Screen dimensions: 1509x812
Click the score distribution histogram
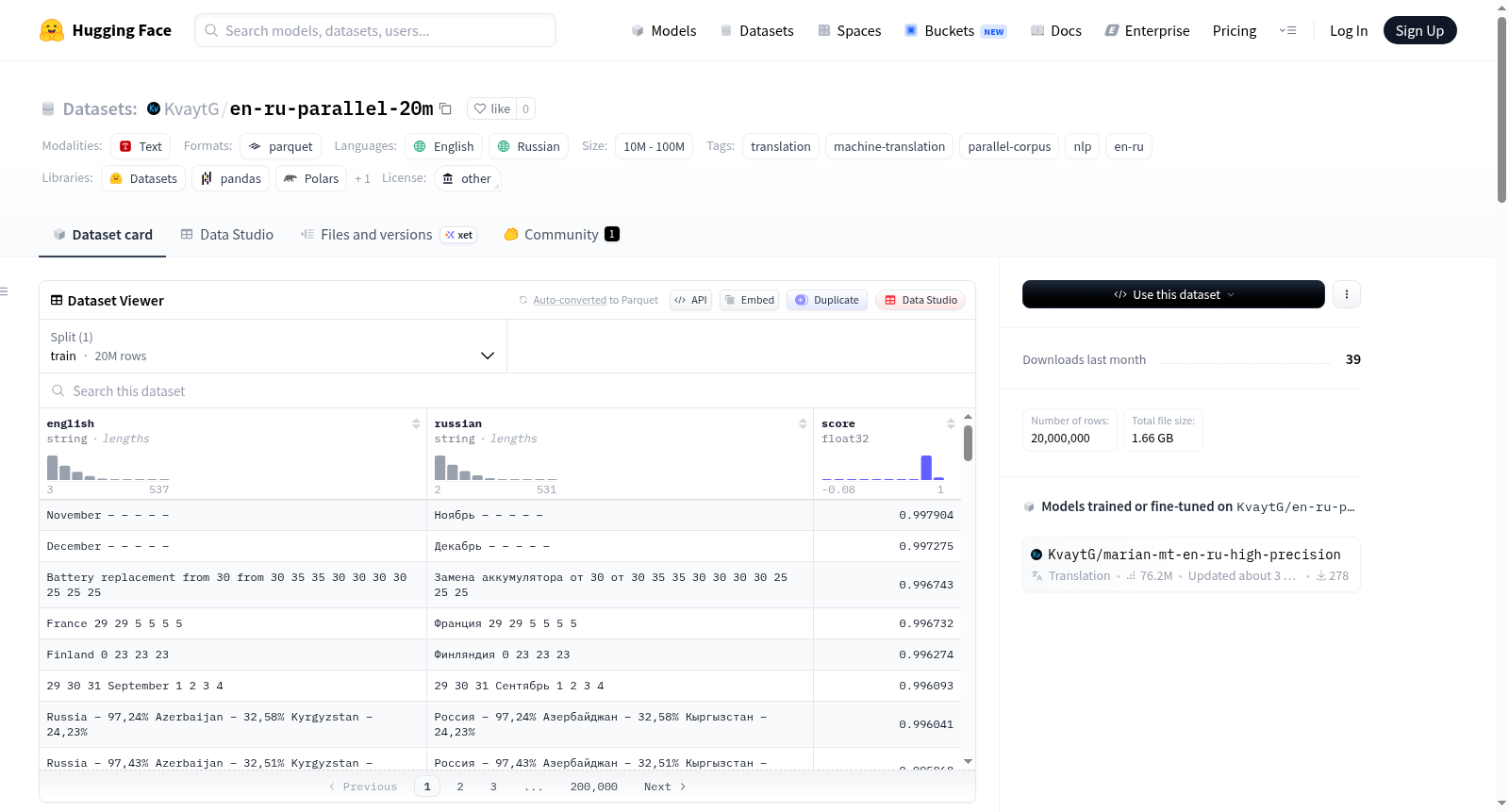click(883, 468)
